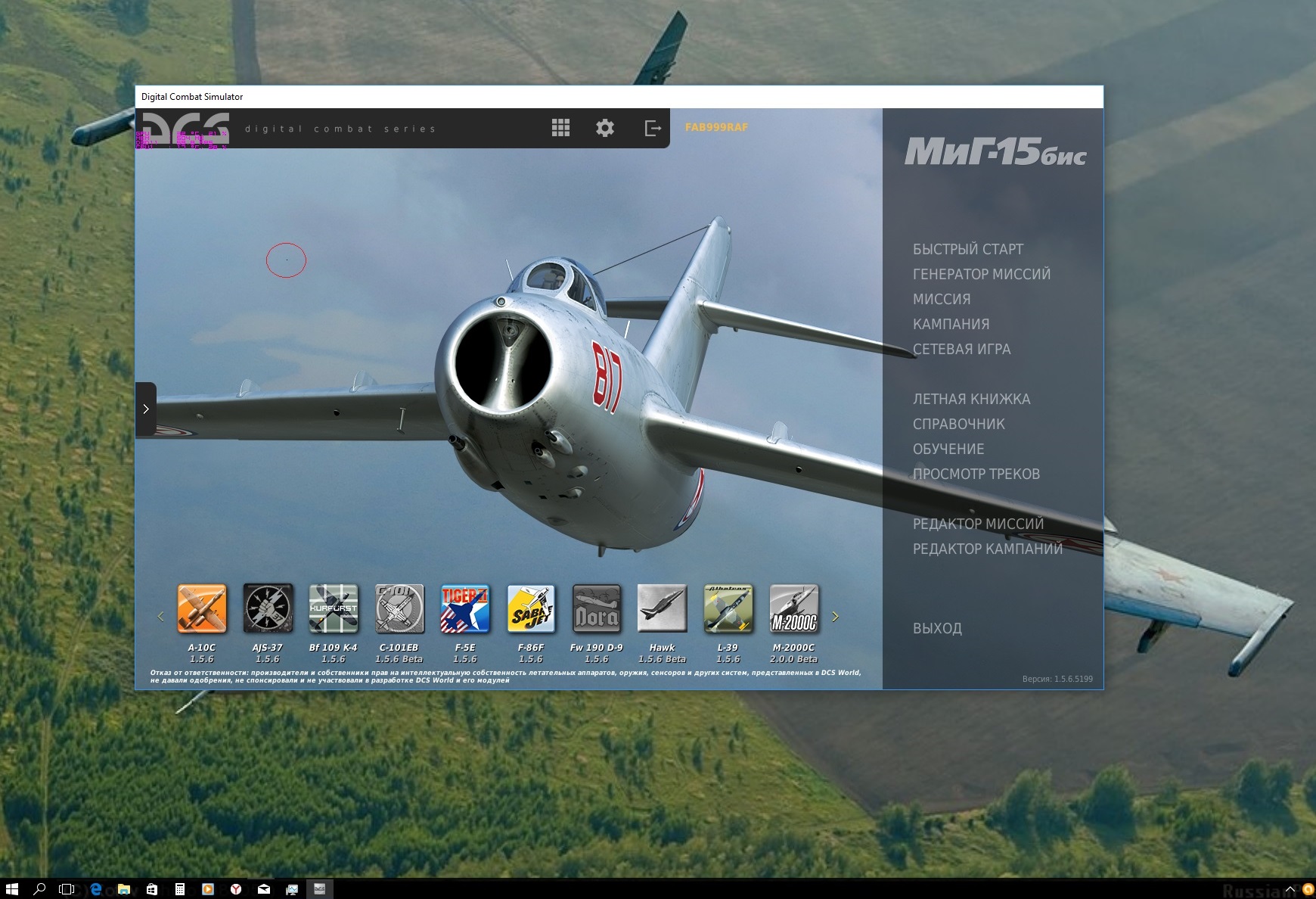Open ПРОСМОТР ТРЕКОВ menu item
The height and width of the screenshot is (899, 1316).
[x=976, y=474]
